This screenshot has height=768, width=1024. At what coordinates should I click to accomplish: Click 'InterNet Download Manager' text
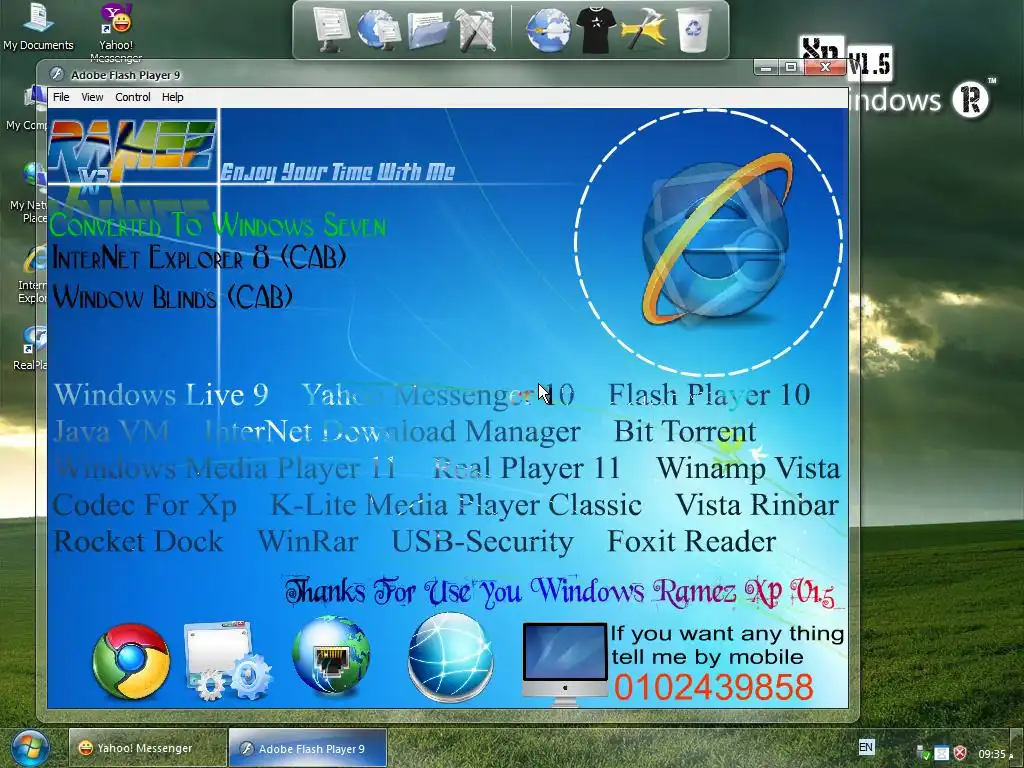[x=392, y=431]
